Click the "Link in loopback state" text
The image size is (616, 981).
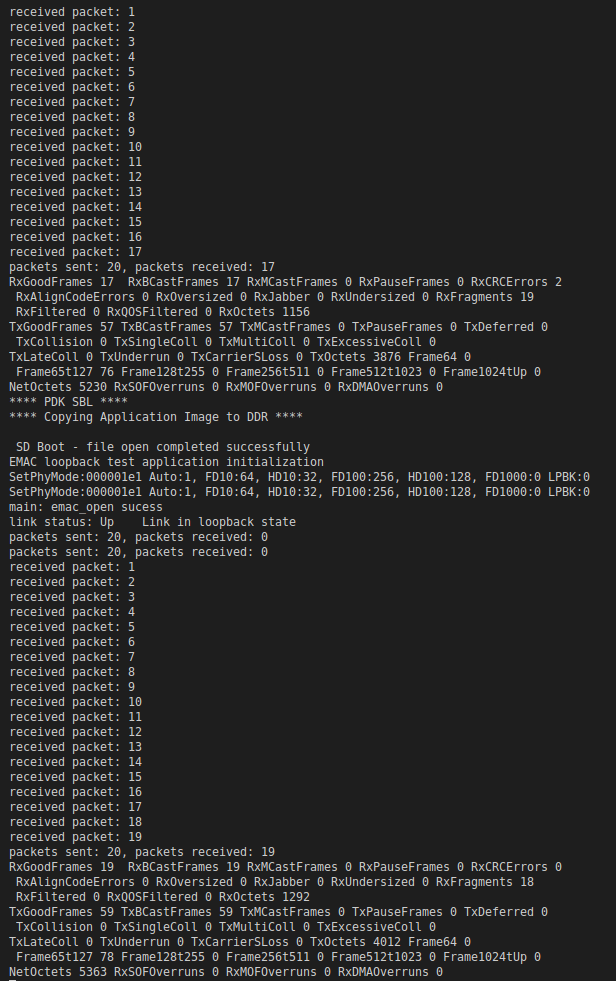219,522
